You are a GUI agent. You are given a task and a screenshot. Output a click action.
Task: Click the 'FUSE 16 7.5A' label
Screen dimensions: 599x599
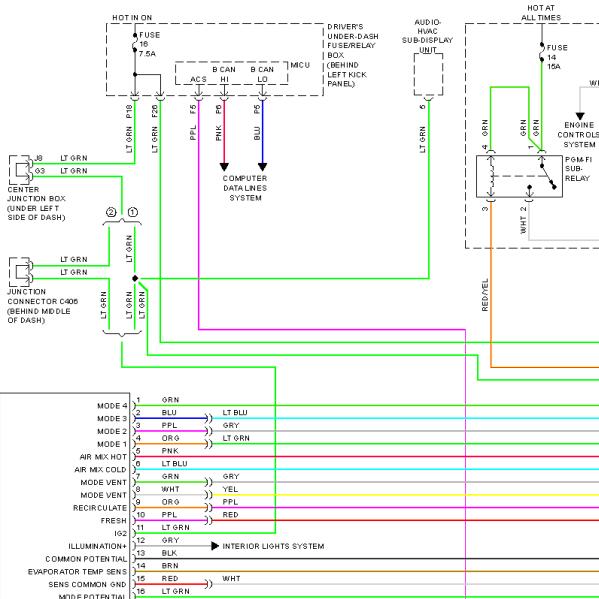[149, 44]
